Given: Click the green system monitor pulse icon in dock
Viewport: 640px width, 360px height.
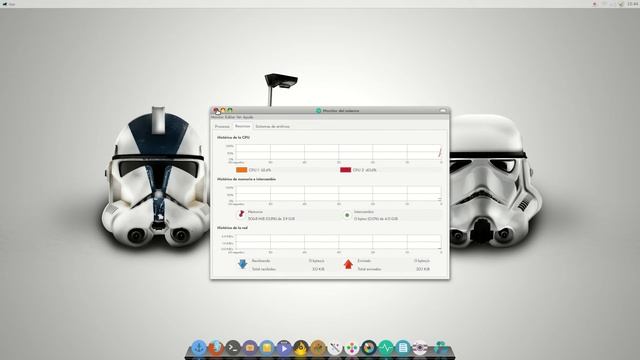Looking at the screenshot, I should pyautogui.click(x=386, y=347).
